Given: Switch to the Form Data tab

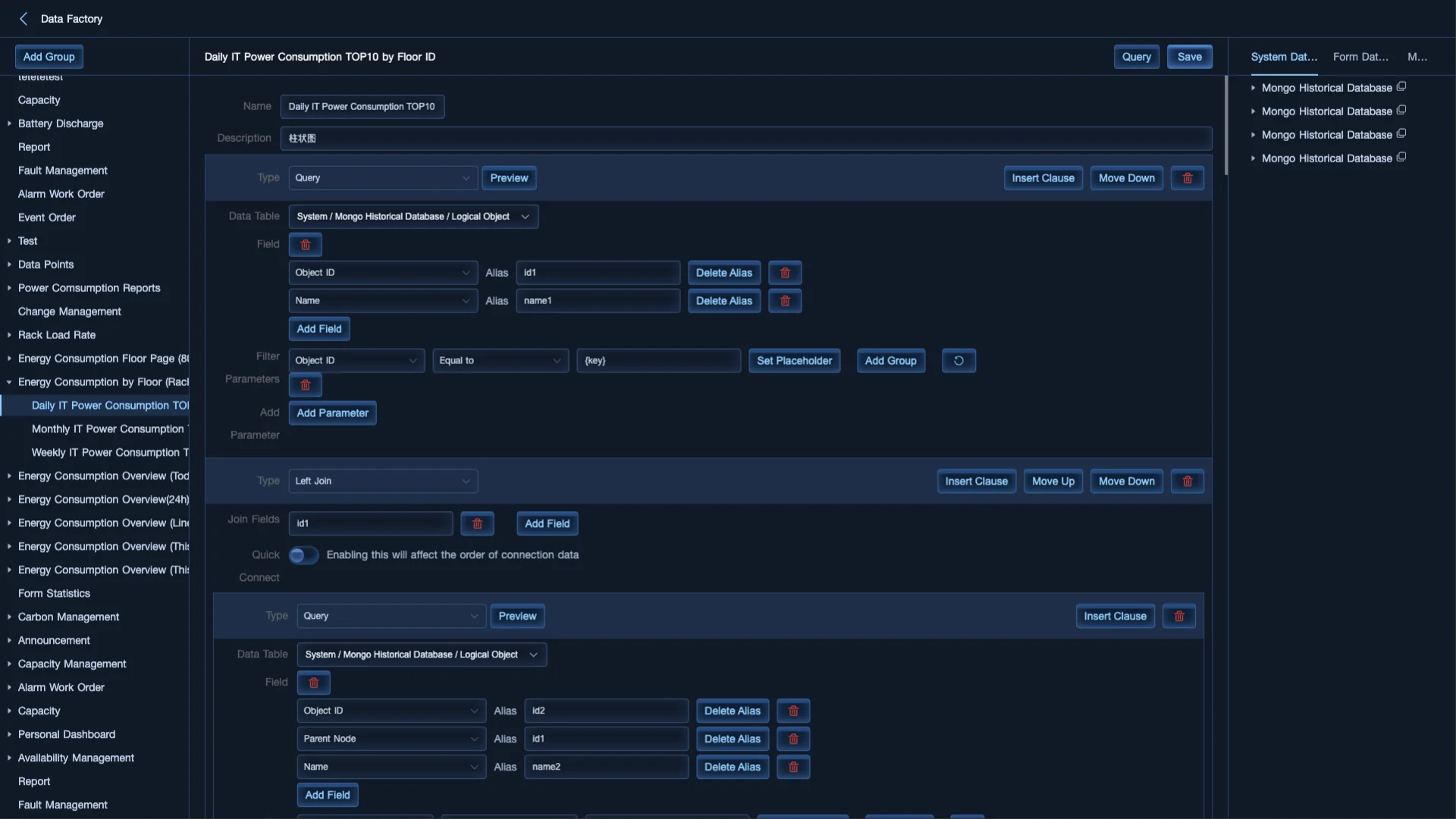Looking at the screenshot, I should (x=1361, y=56).
